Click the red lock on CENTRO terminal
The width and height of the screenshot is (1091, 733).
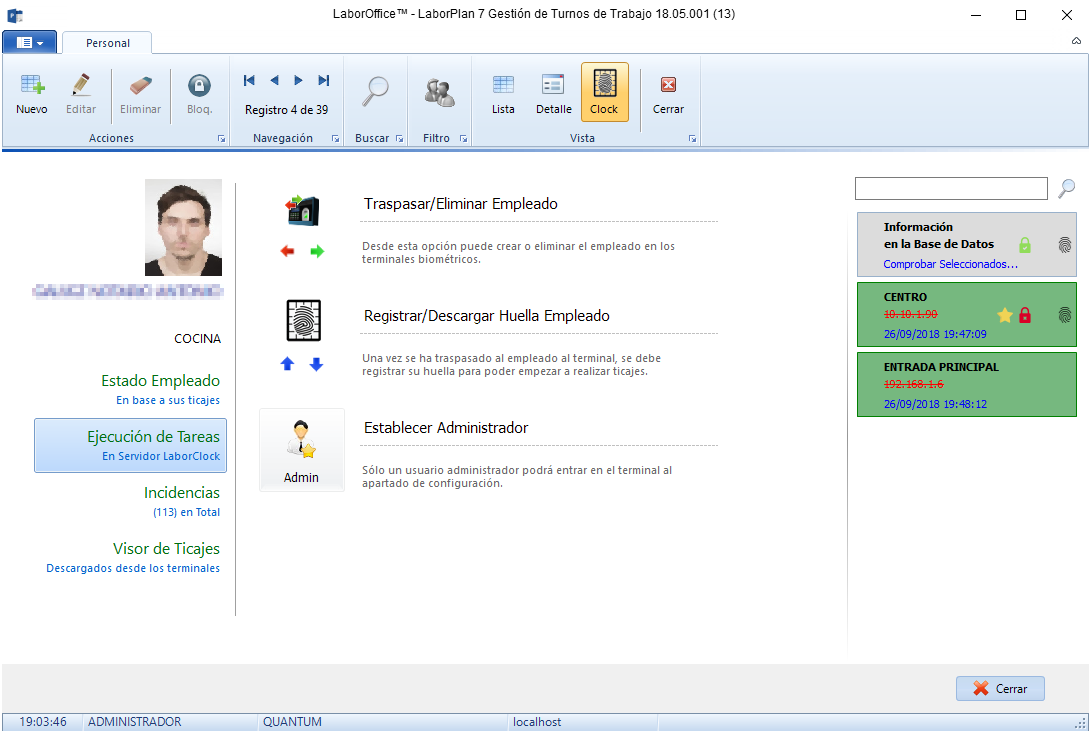pos(1025,315)
